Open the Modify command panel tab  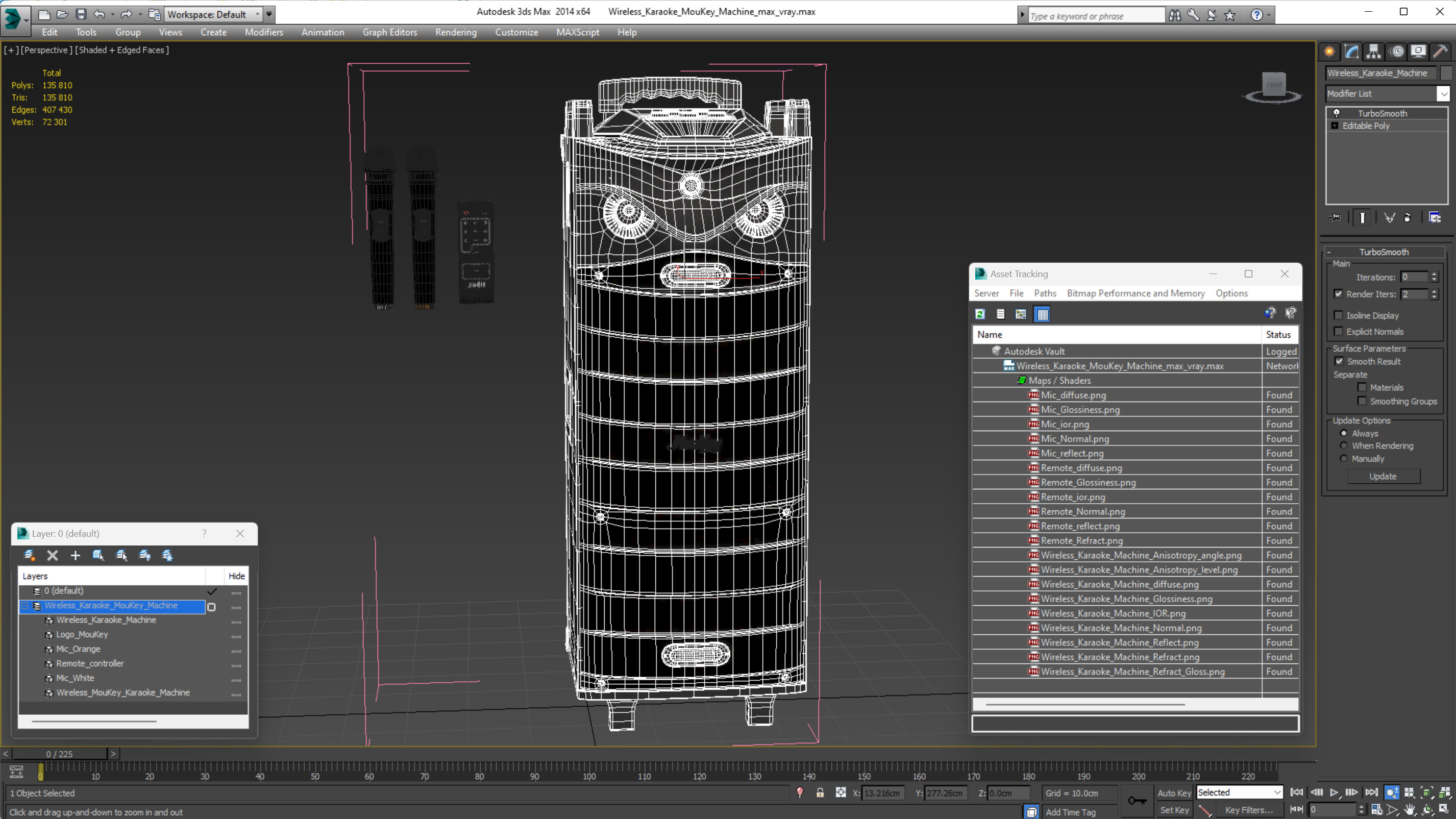coord(1351,52)
